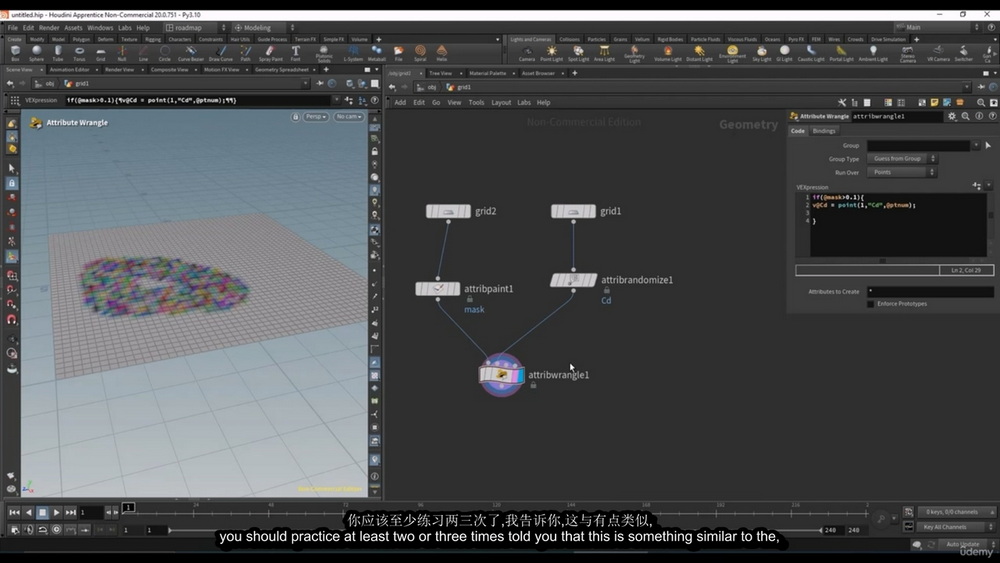Viewport: 1000px width, 563px height.
Task: Select the Box shelf tool
Action: (15, 53)
